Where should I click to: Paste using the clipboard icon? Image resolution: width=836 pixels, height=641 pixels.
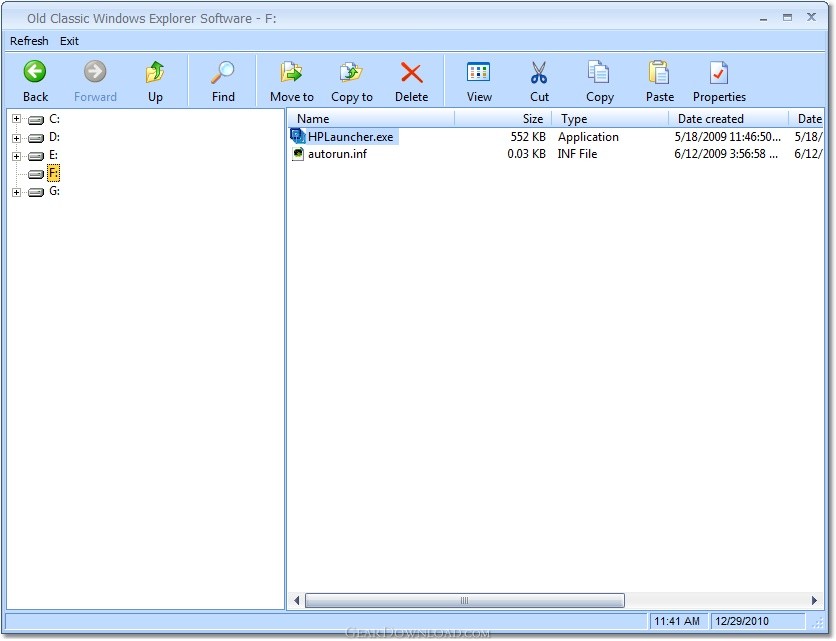[x=659, y=73]
